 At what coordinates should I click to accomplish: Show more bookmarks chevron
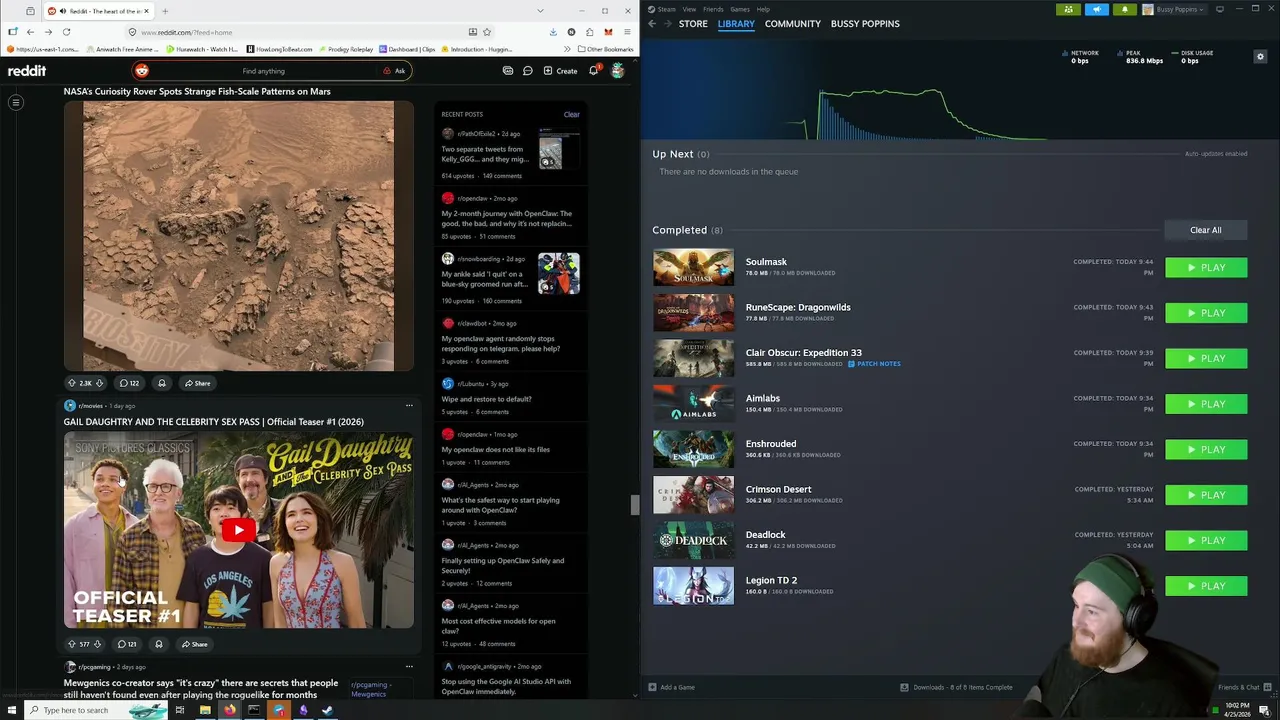coord(567,49)
